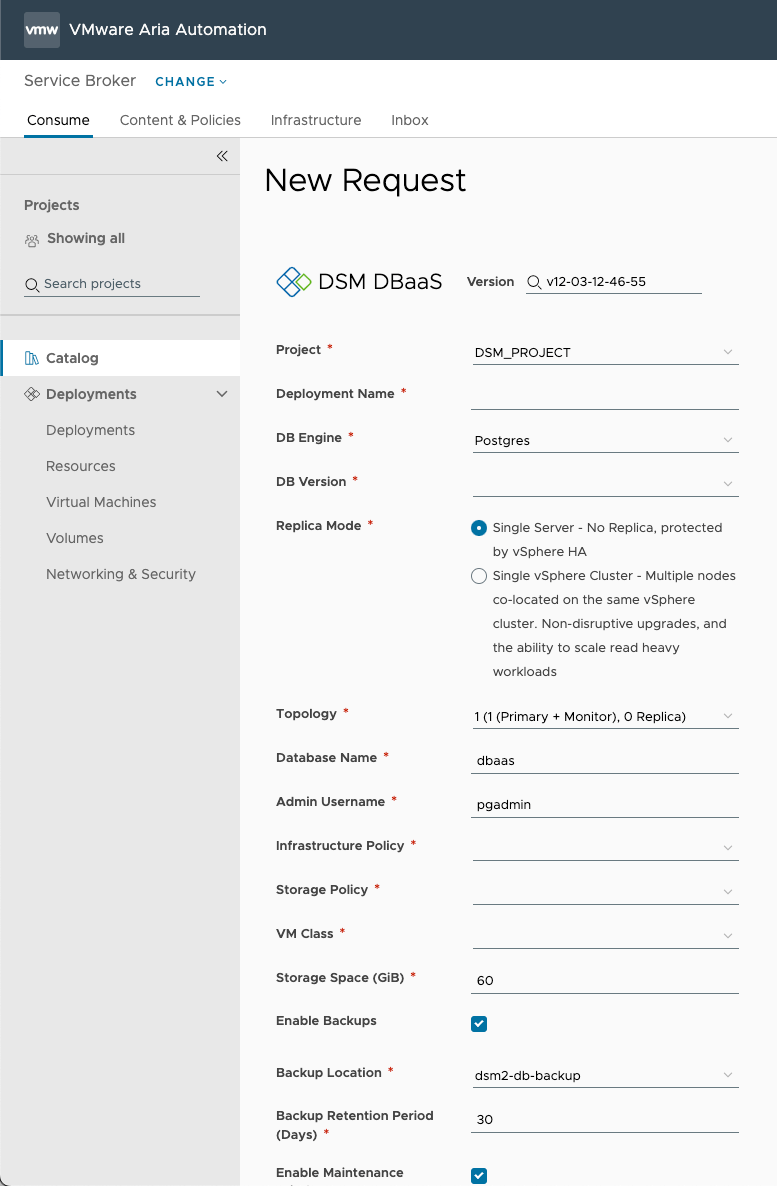Switch to the Infrastructure tab
The image size is (777, 1186).
pyautogui.click(x=315, y=120)
